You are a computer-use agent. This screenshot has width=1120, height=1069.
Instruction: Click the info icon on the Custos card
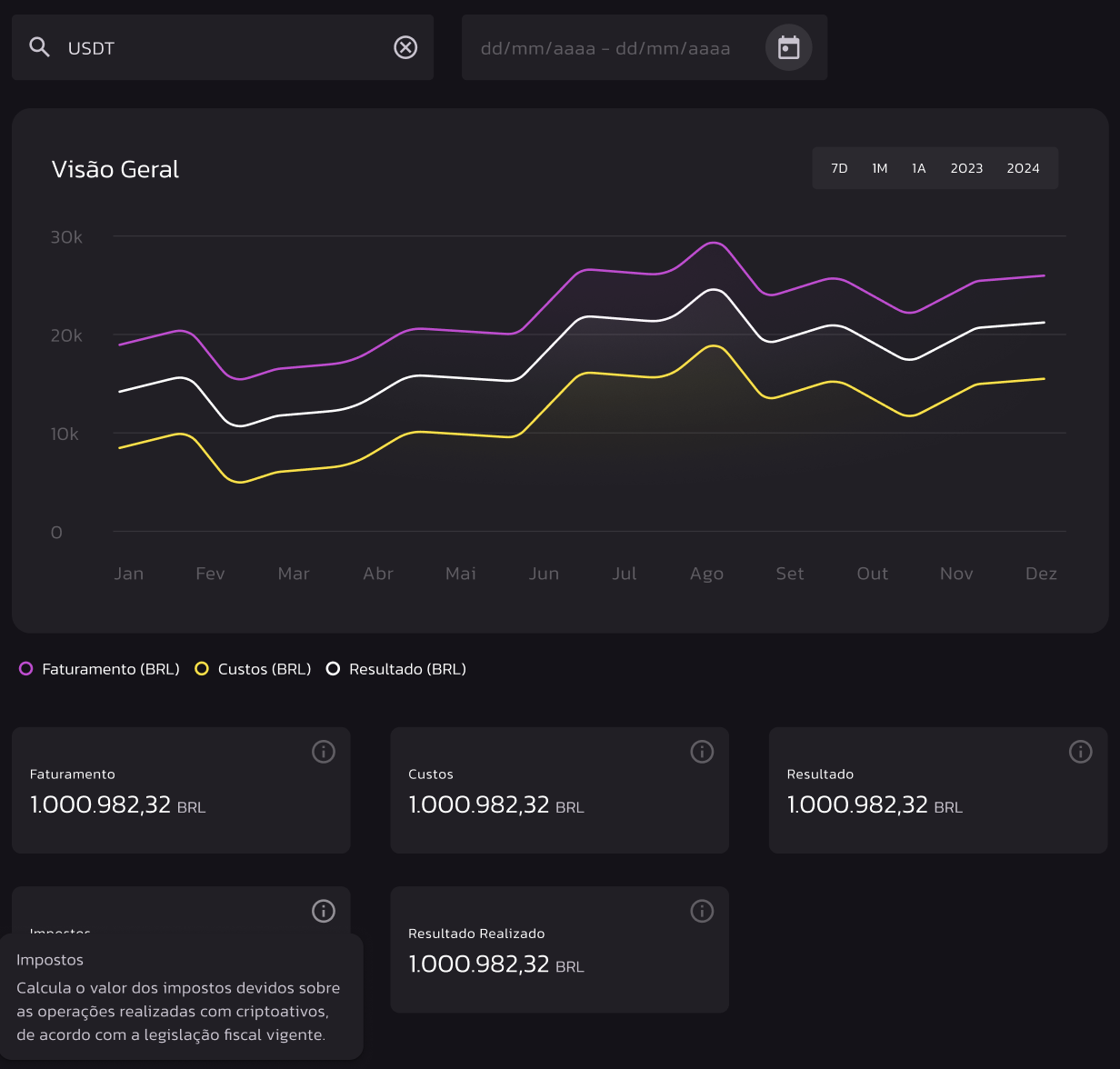coord(701,752)
